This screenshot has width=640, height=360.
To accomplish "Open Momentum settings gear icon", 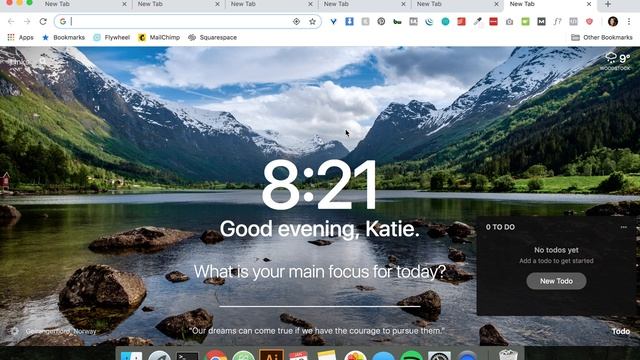I will click(14, 331).
